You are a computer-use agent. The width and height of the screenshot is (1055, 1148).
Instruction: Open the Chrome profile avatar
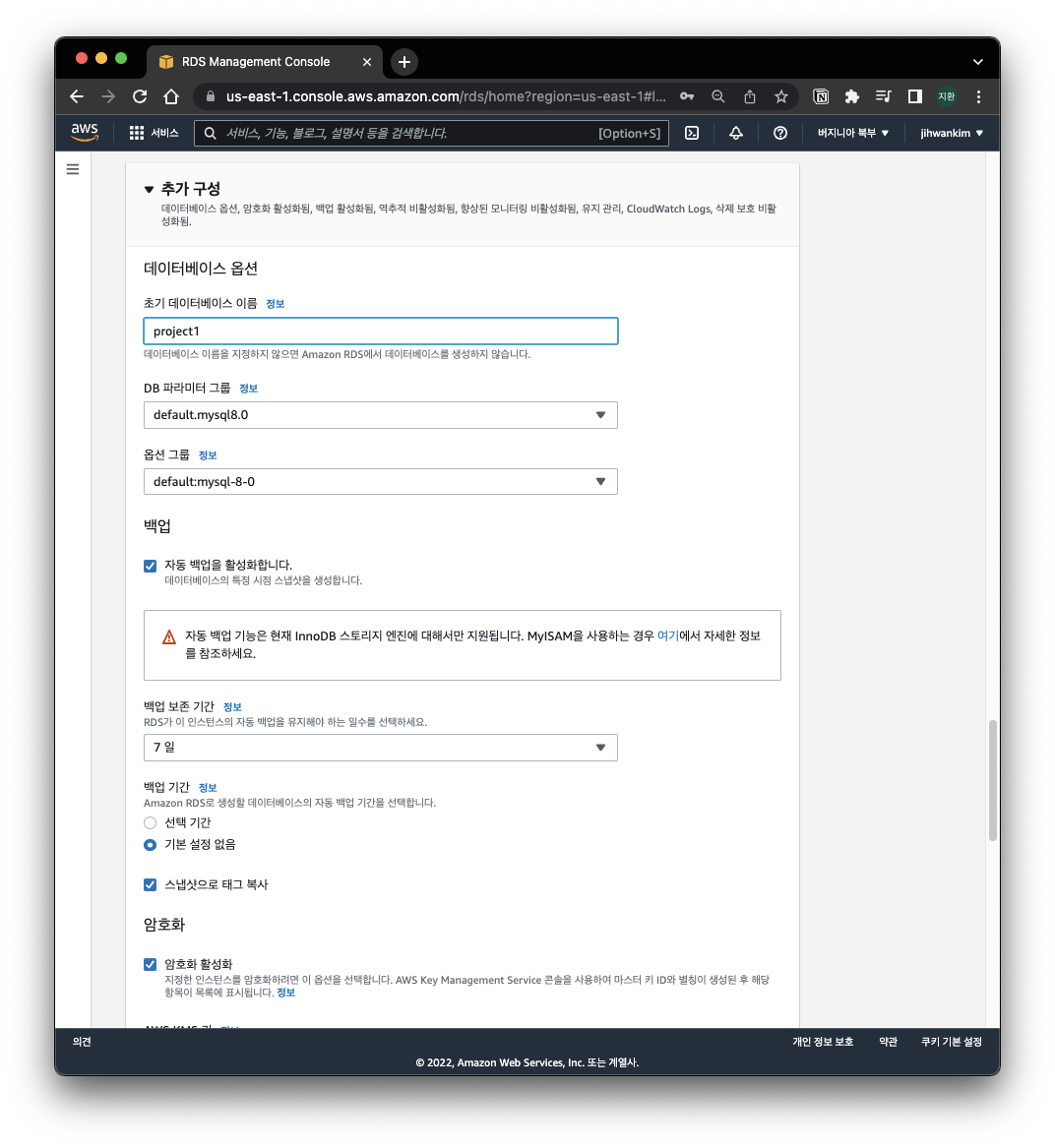[x=947, y=96]
